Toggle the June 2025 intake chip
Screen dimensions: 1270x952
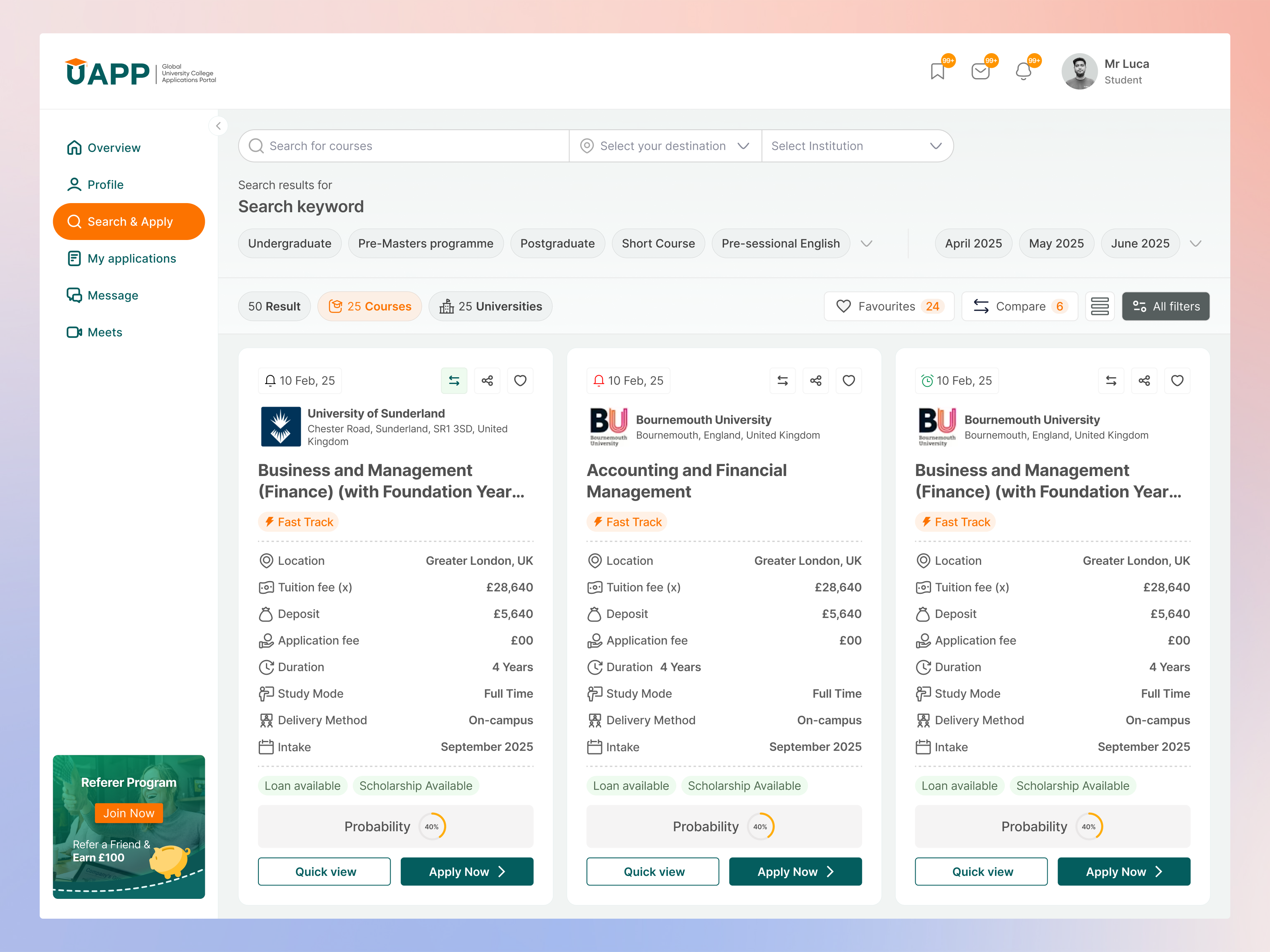pyautogui.click(x=1140, y=243)
